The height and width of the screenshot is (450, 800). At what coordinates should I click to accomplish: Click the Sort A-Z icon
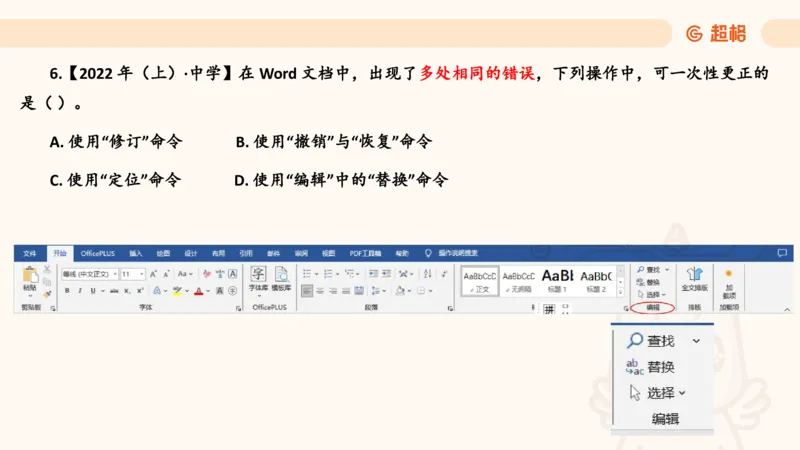[x=428, y=274]
